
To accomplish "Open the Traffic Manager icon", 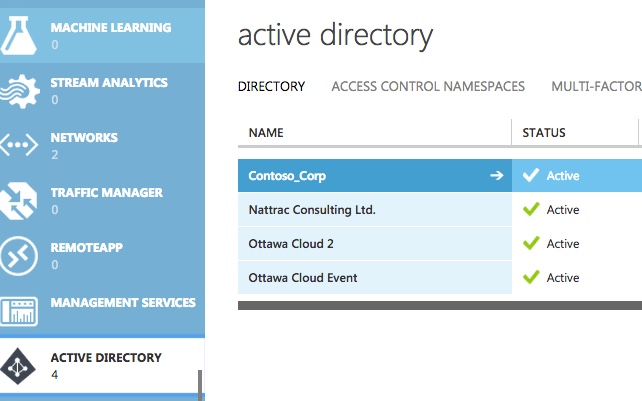I will [18, 201].
